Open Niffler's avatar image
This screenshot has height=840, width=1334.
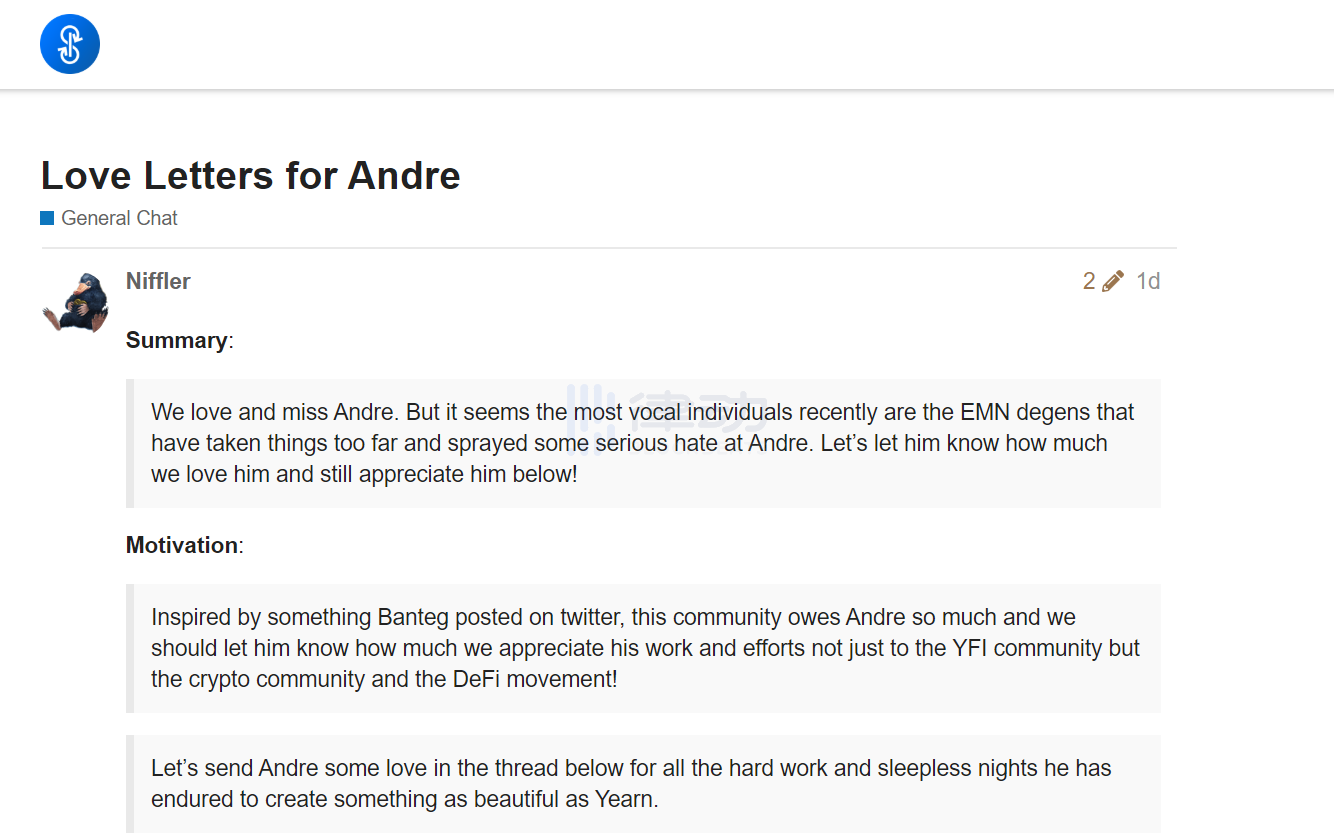click(x=76, y=302)
